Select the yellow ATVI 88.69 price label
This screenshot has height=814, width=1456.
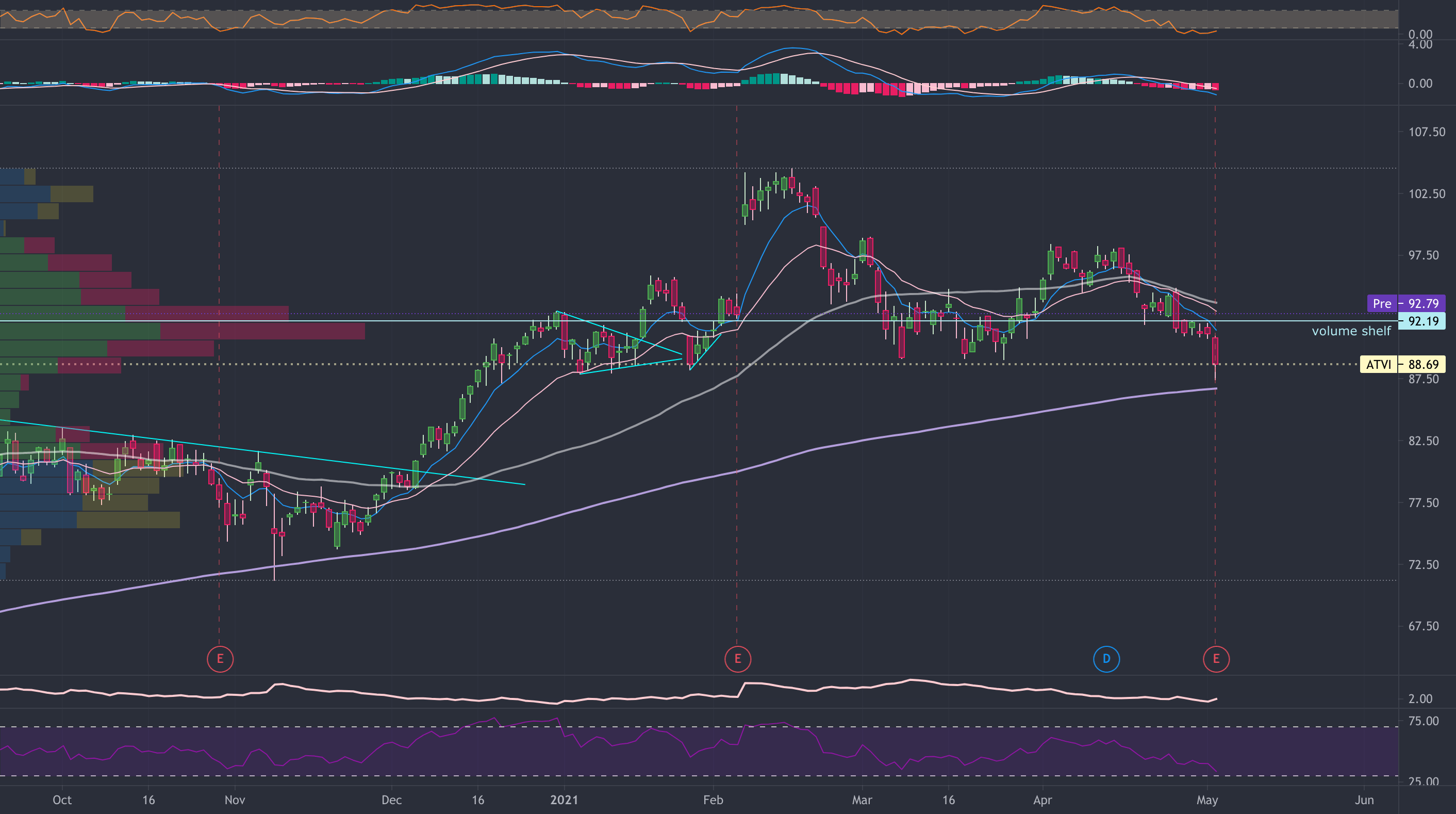pyautogui.click(x=1380, y=365)
